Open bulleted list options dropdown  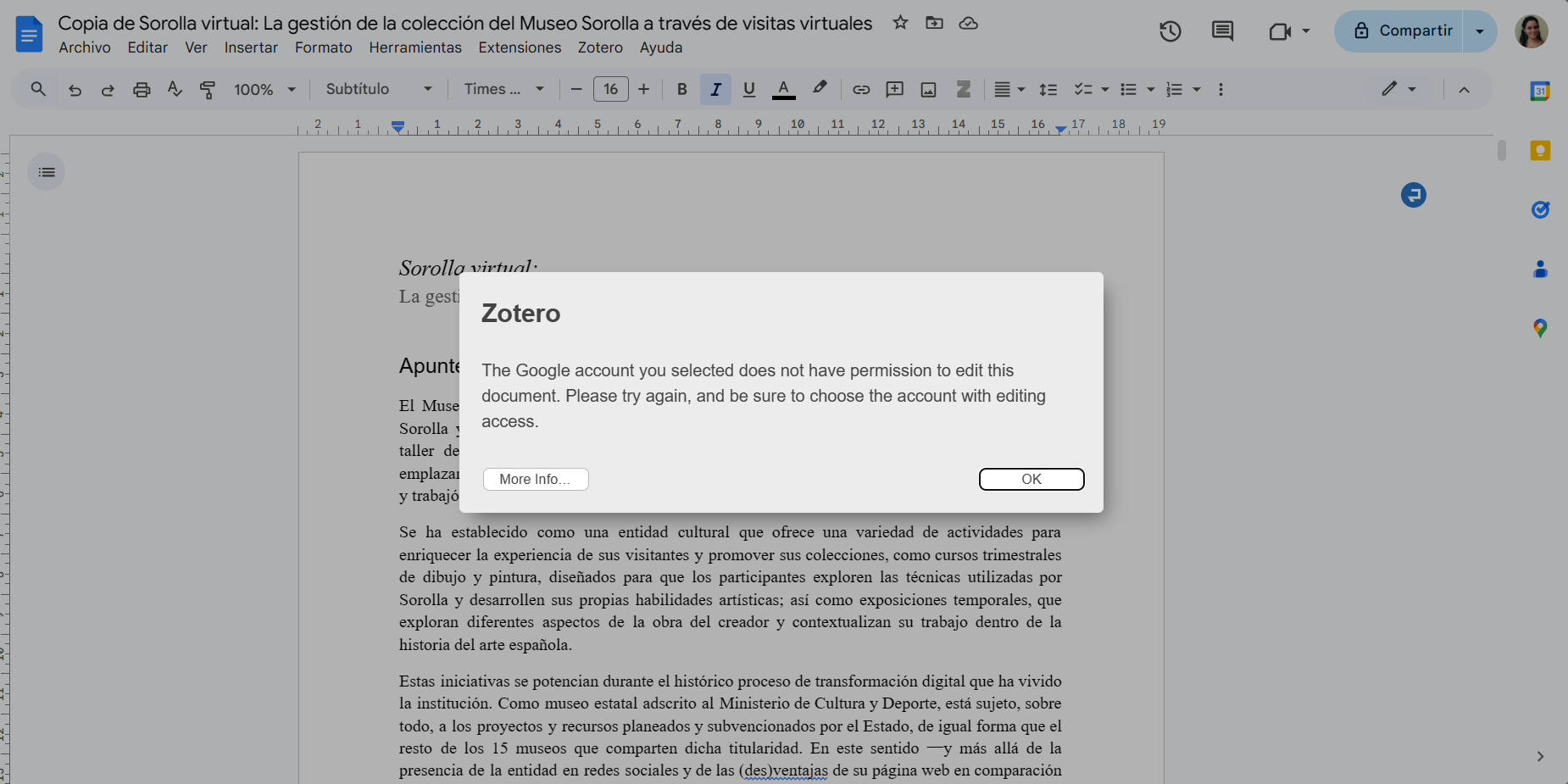tap(1150, 89)
